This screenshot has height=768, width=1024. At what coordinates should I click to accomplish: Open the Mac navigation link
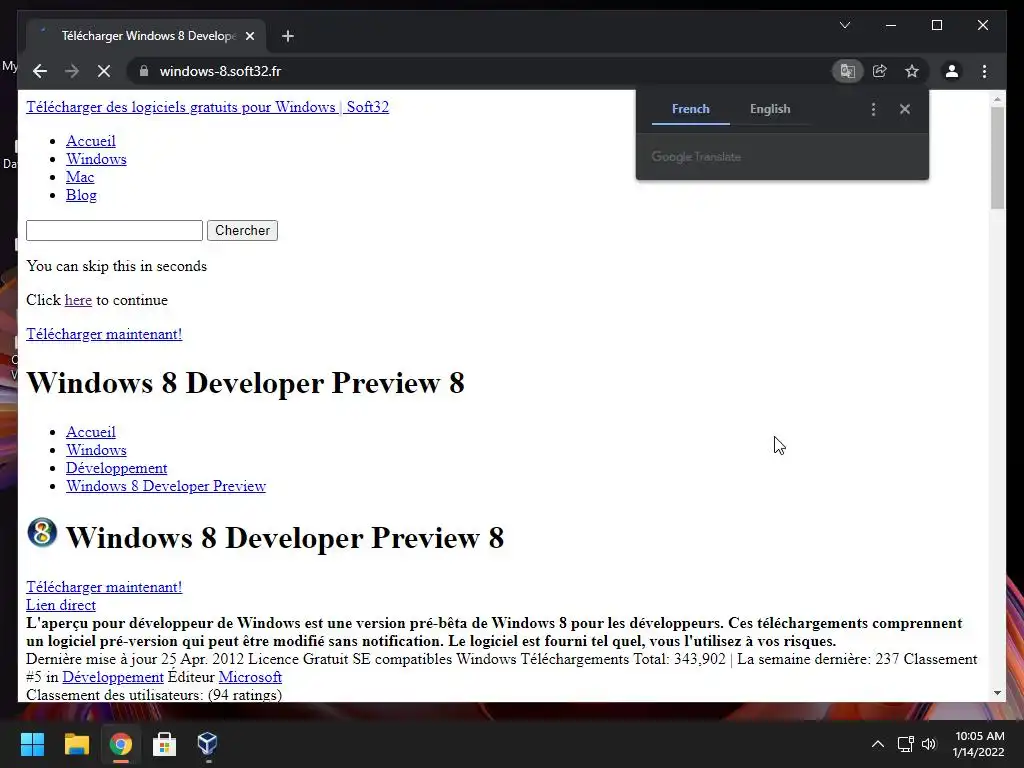tap(80, 177)
